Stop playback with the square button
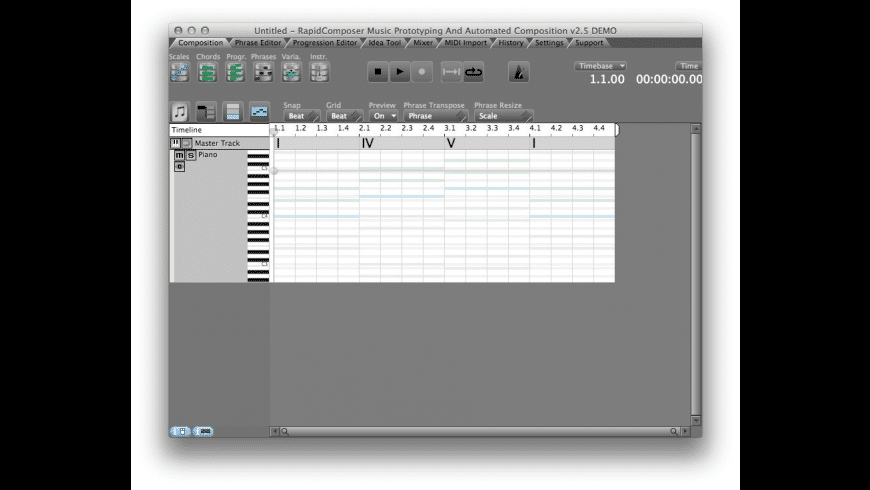This screenshot has height=490, width=870. [x=378, y=72]
